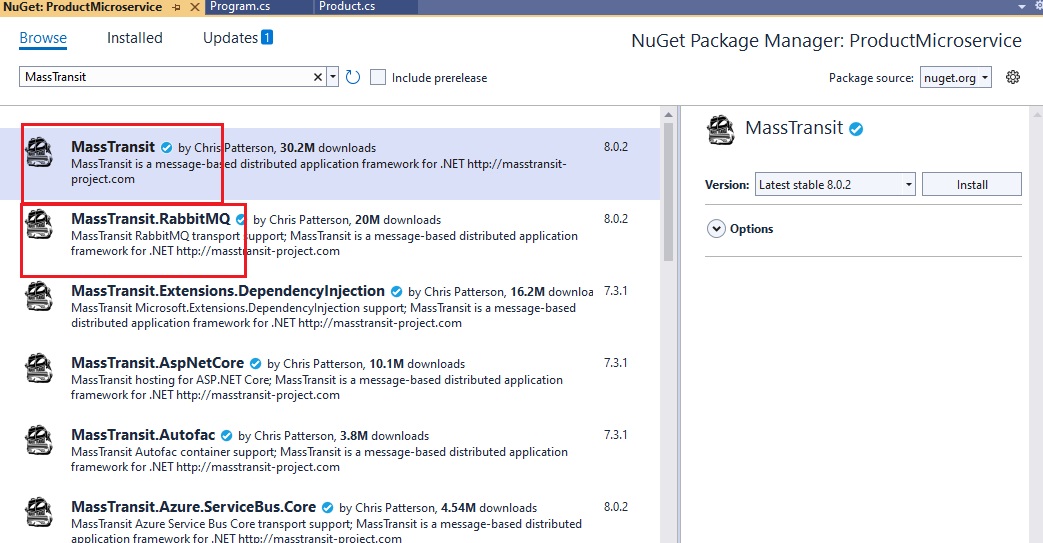
Task: Click the package list scroll up arrow
Action: 669,114
